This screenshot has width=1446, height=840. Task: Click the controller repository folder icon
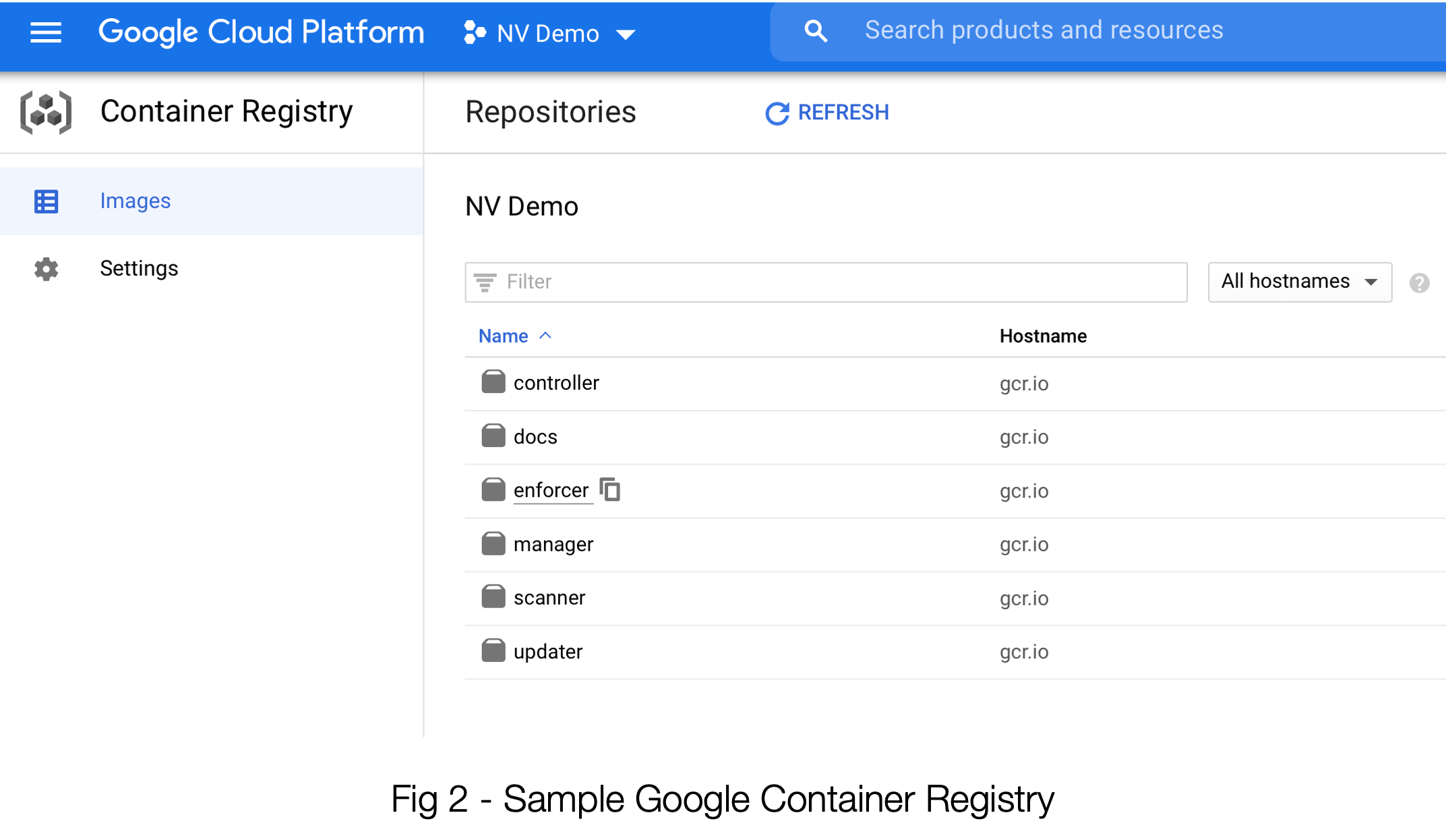(x=493, y=382)
